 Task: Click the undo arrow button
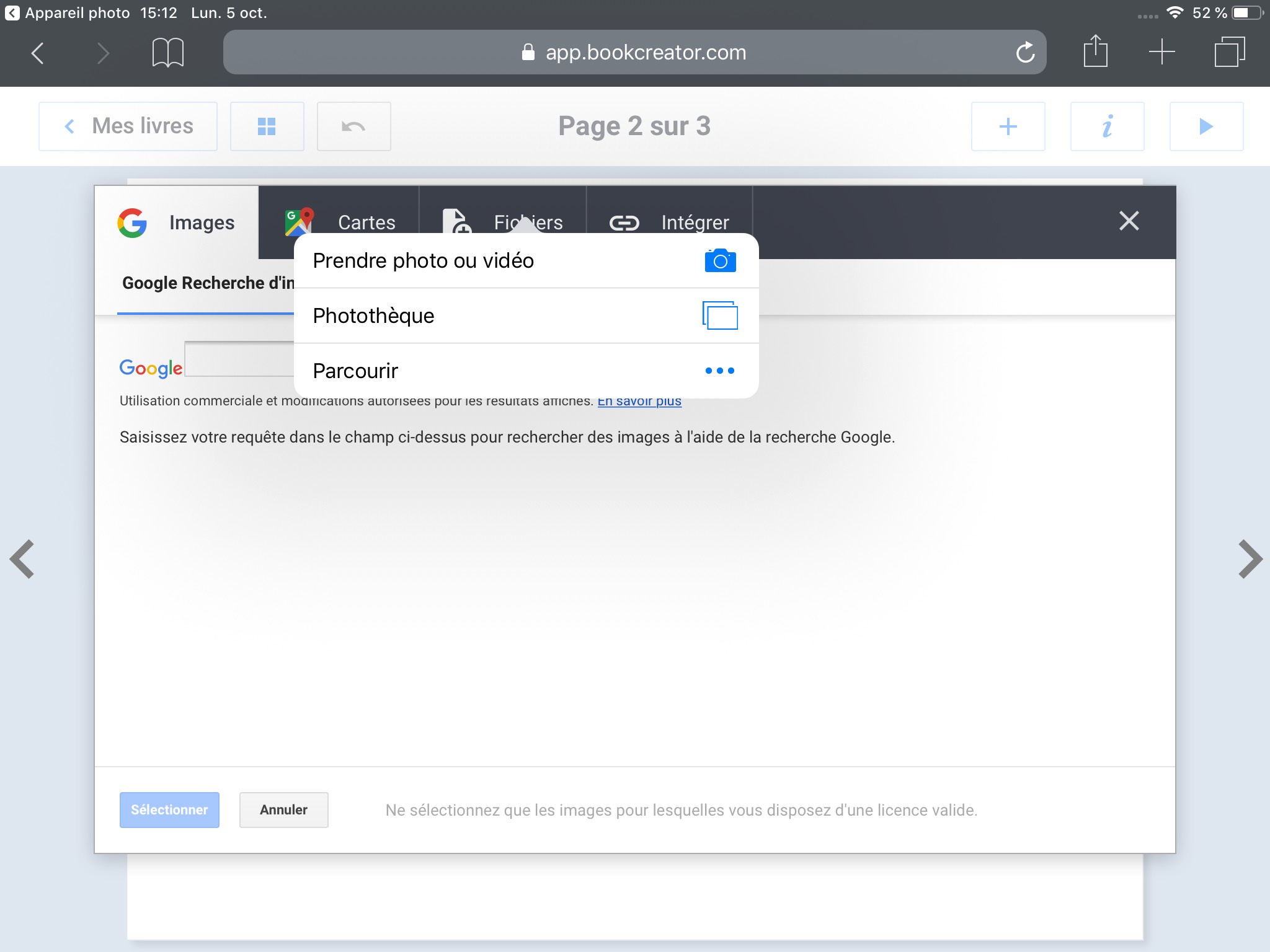click(x=353, y=126)
